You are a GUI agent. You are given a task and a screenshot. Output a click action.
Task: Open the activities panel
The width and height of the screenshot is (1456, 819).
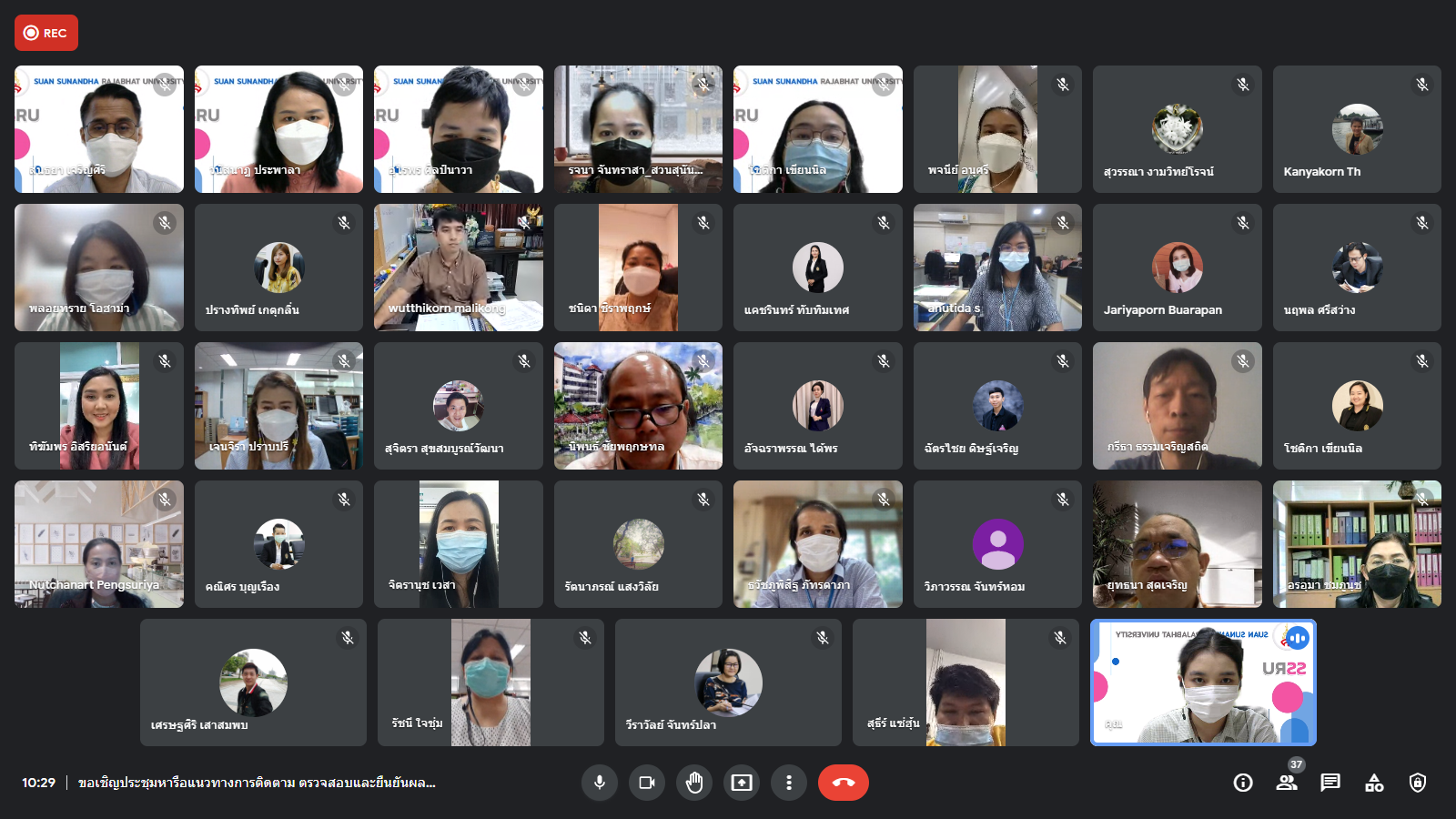[x=1374, y=783]
